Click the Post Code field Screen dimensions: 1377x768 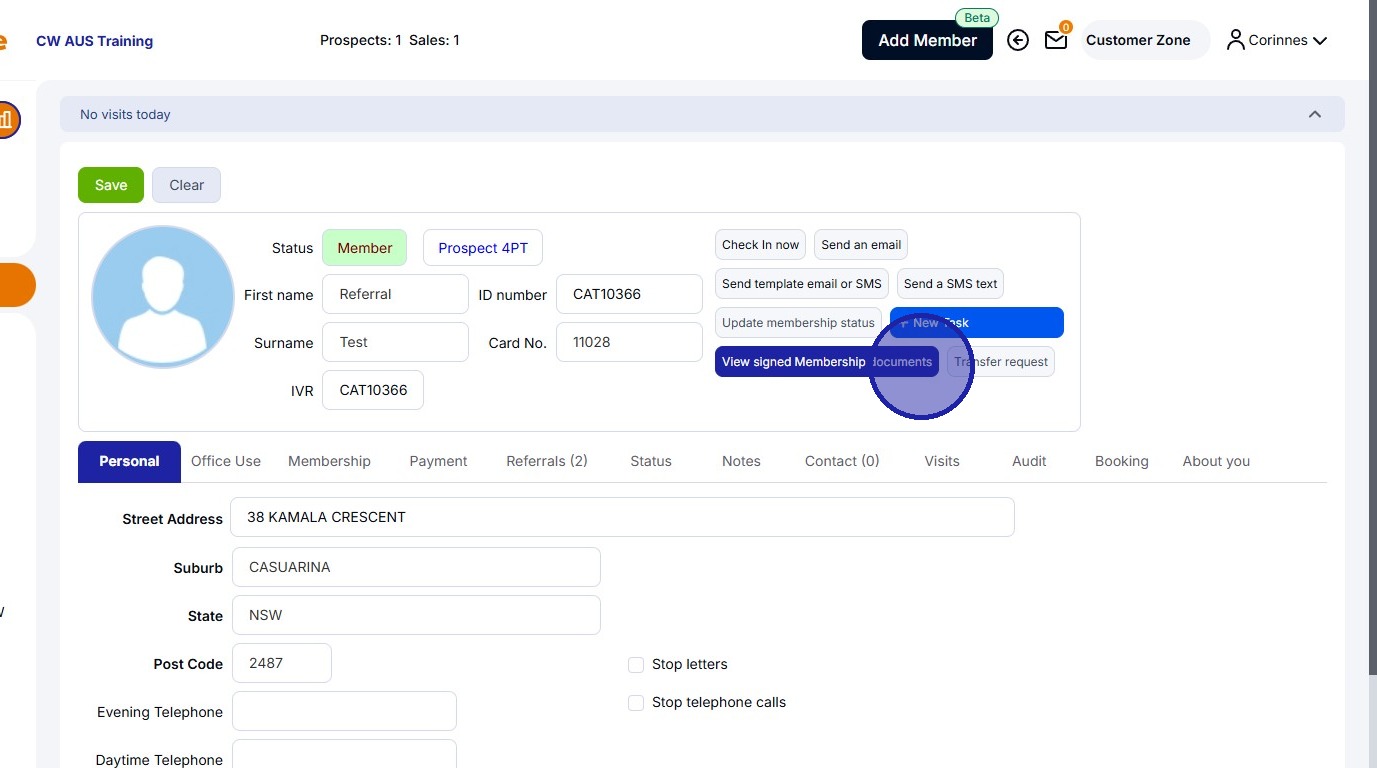point(282,663)
